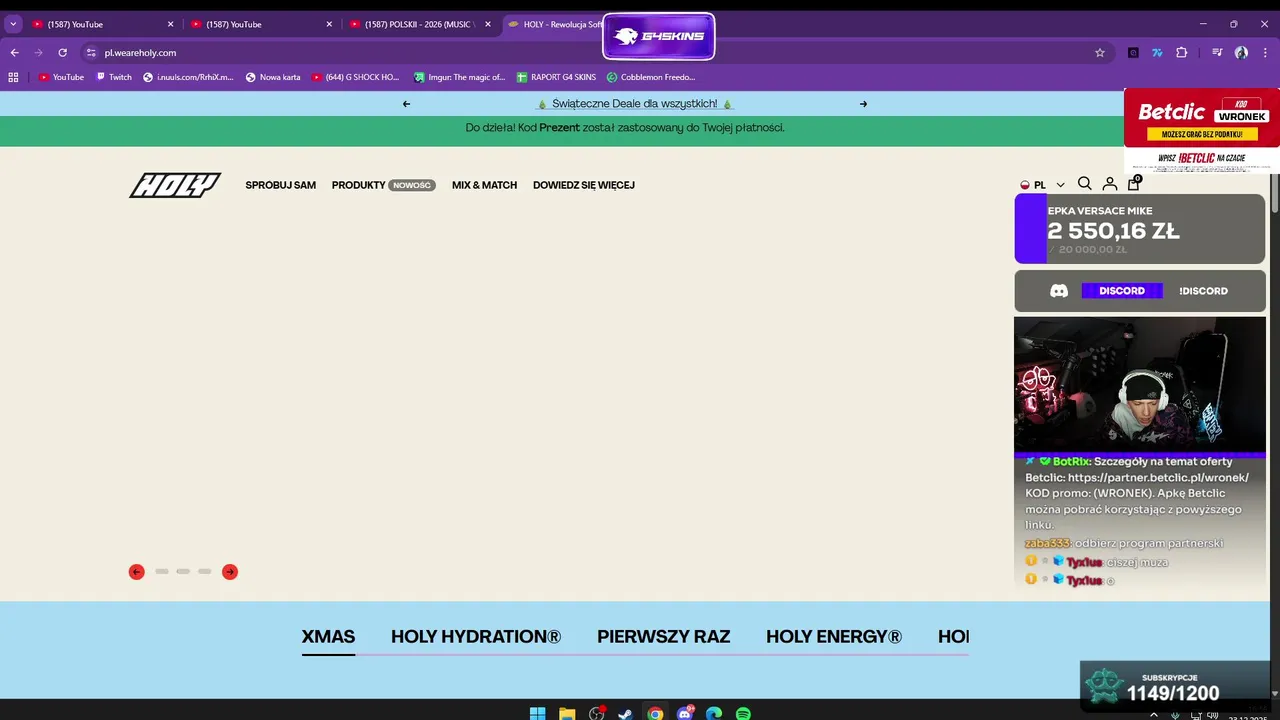1280x720 pixels.
Task: Show next announcement with right black arrow
Action: point(863,104)
